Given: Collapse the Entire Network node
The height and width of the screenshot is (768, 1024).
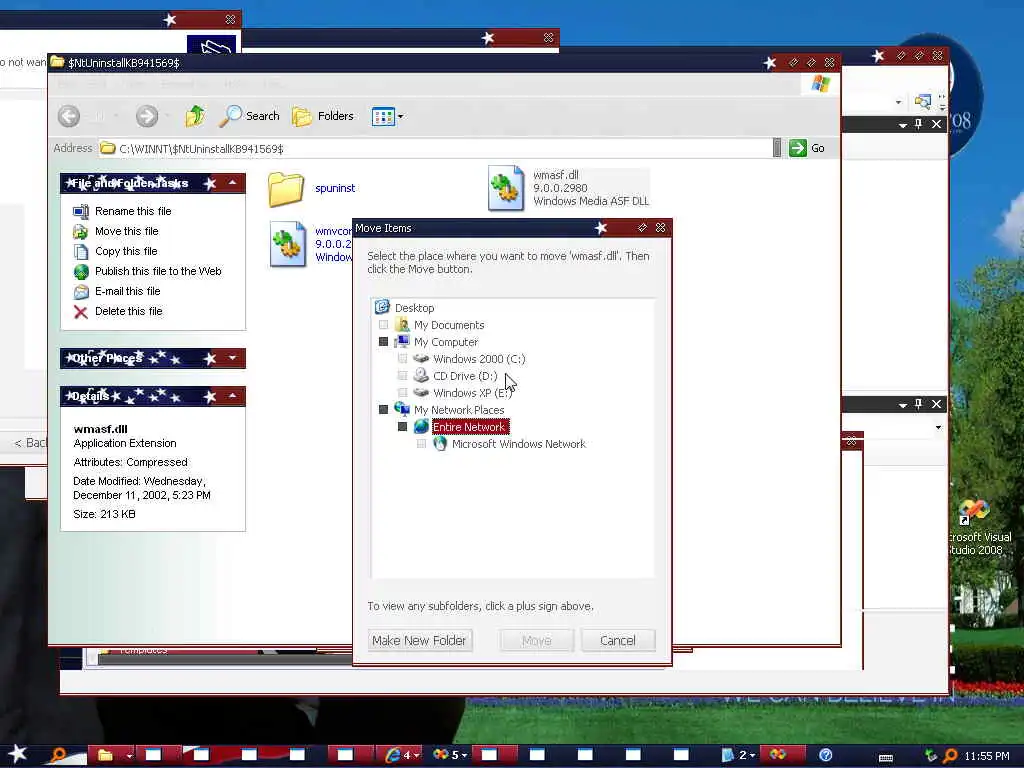Looking at the screenshot, I should pos(402,426).
